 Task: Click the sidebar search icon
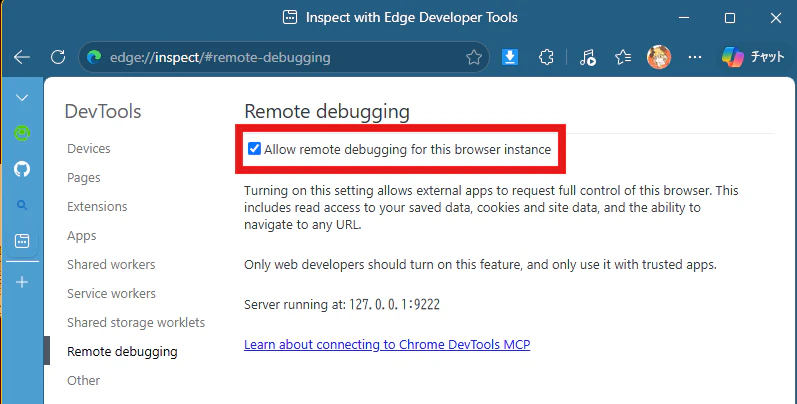click(22, 205)
